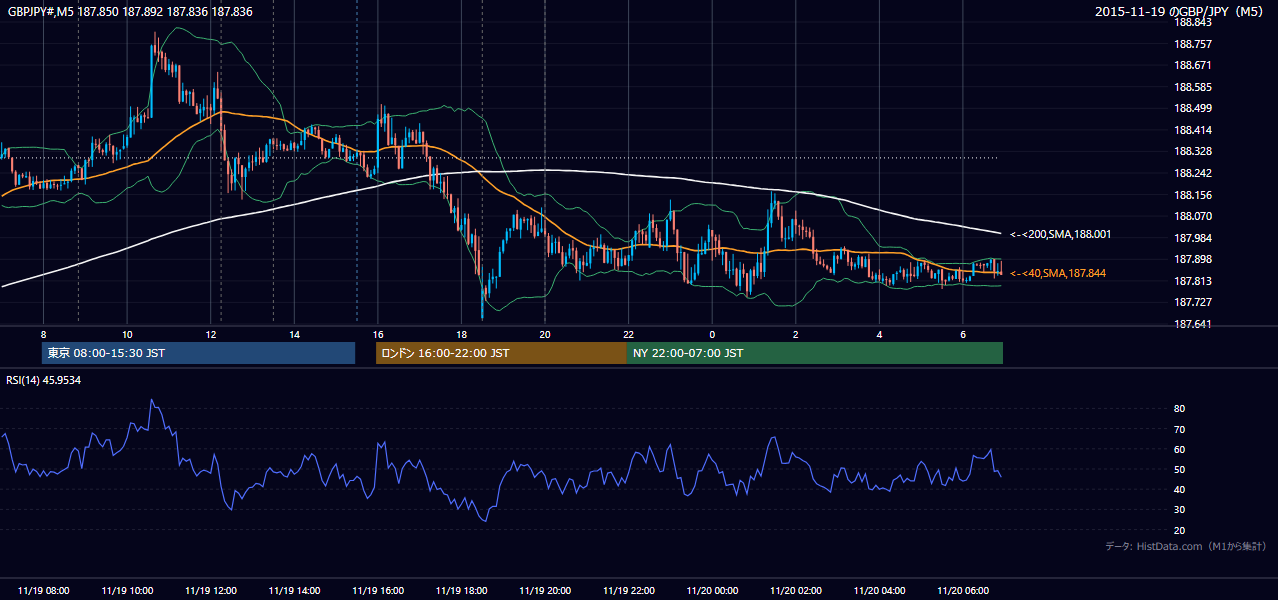Click price axis value 187.898
The image size is (1278, 600).
pyautogui.click(x=1192, y=259)
